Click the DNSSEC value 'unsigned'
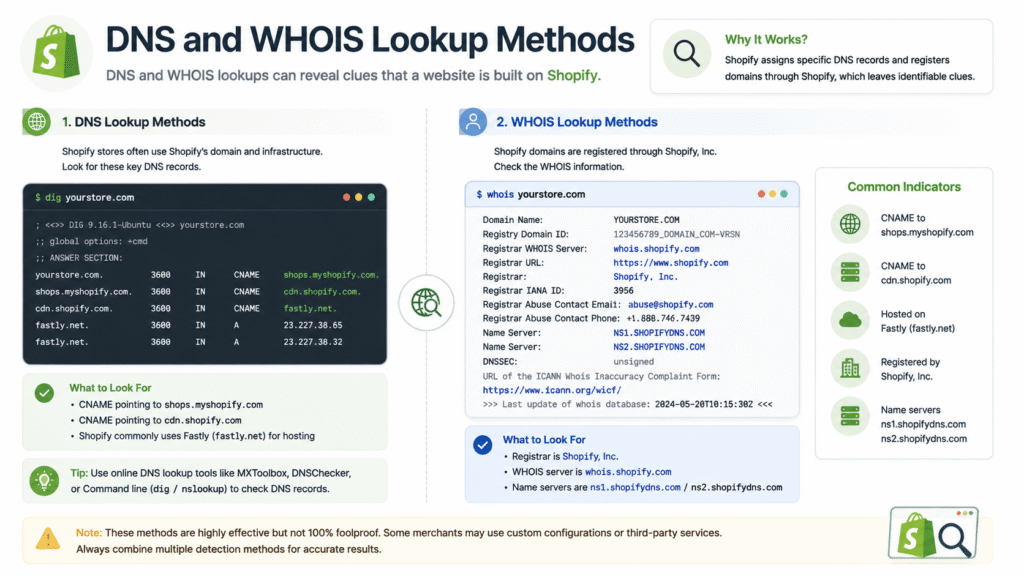1024x576 pixels. [633, 362]
